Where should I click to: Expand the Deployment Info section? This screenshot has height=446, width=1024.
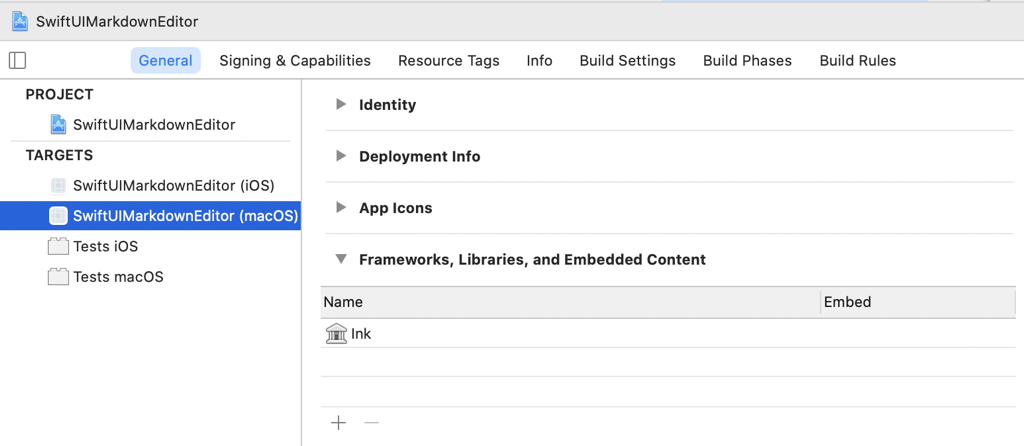coord(341,156)
